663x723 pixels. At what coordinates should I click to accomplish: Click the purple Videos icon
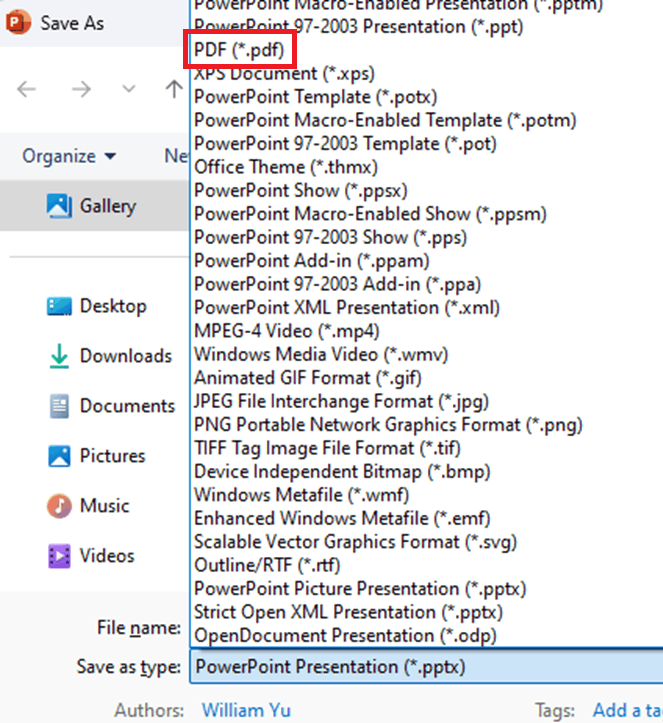click(x=59, y=556)
